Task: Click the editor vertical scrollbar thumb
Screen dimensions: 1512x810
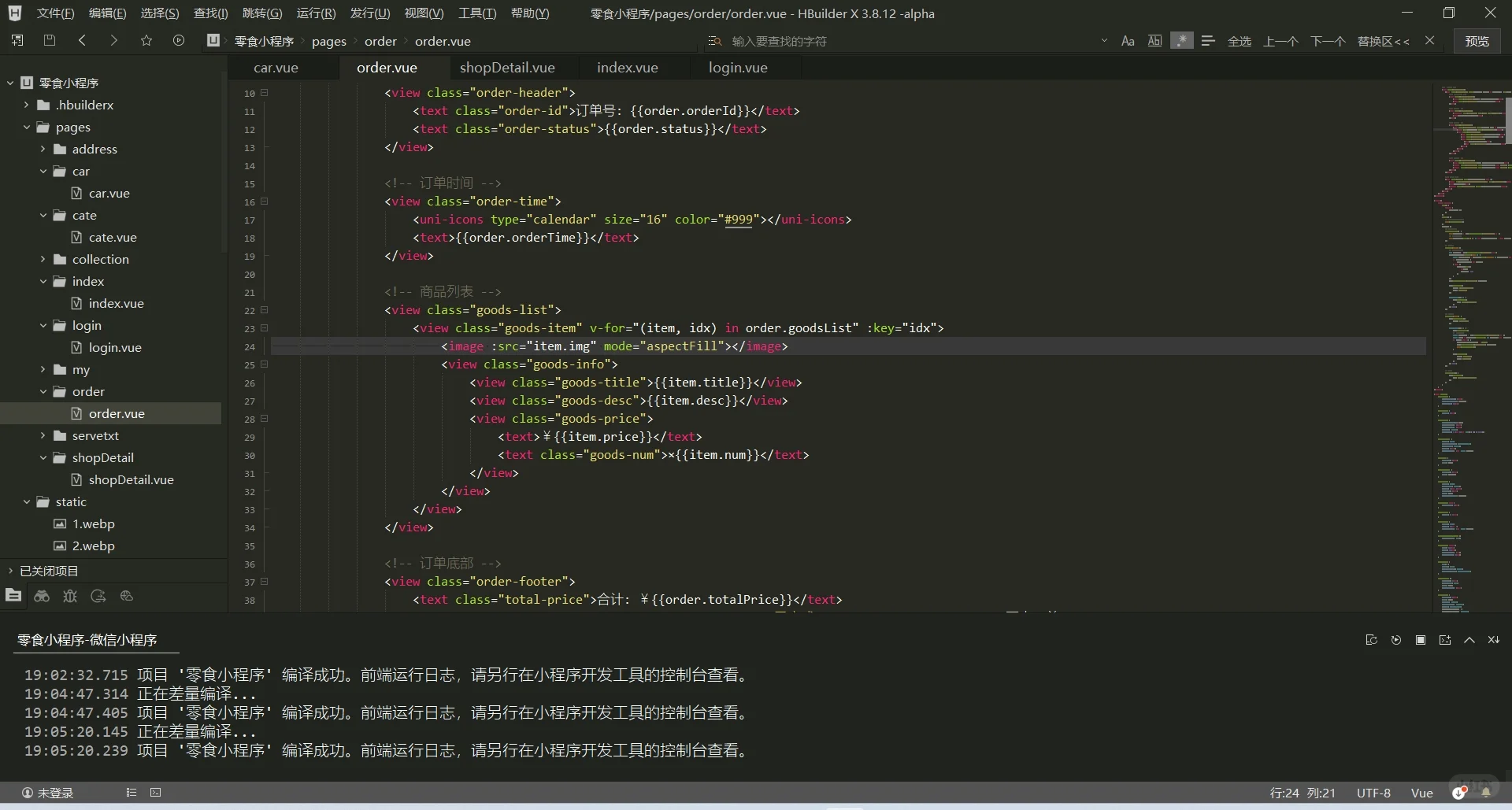Action: coord(1508,120)
